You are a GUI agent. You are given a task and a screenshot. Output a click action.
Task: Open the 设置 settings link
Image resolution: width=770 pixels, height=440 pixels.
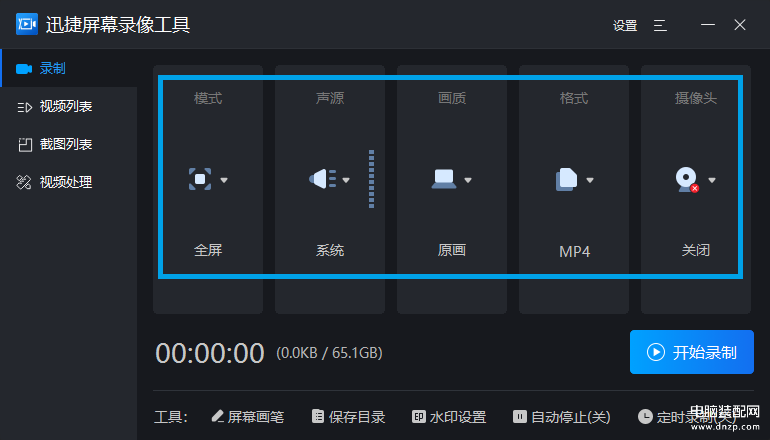point(625,26)
